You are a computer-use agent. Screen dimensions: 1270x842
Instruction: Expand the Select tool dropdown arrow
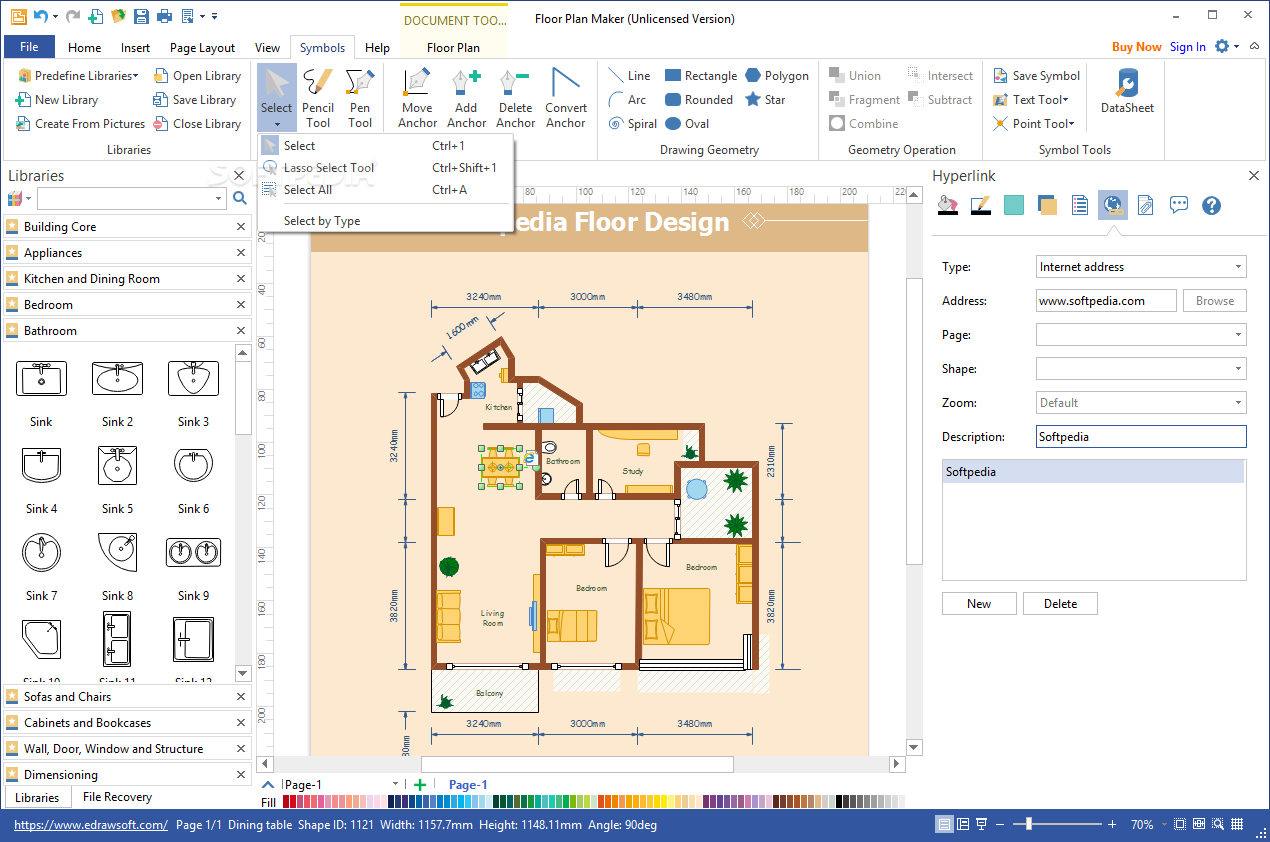pos(276,125)
